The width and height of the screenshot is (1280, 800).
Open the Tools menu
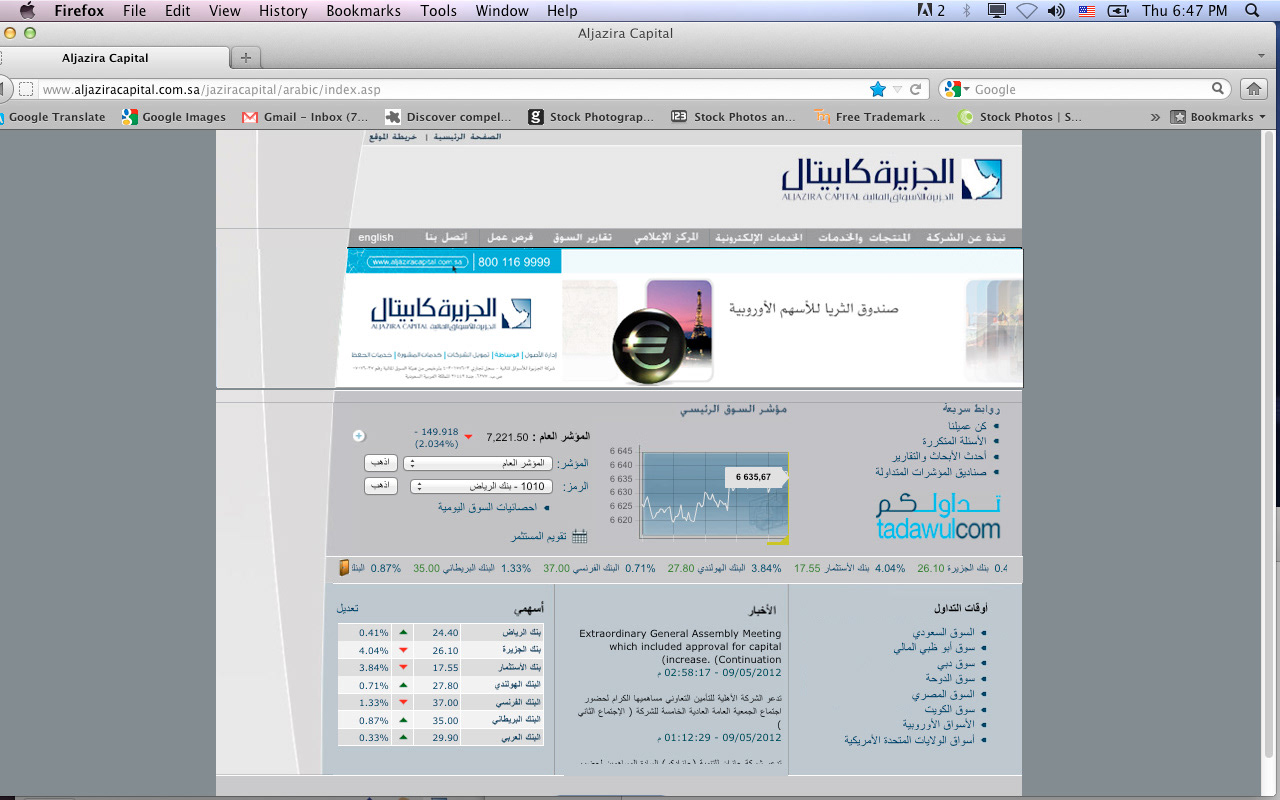pyautogui.click(x=438, y=11)
